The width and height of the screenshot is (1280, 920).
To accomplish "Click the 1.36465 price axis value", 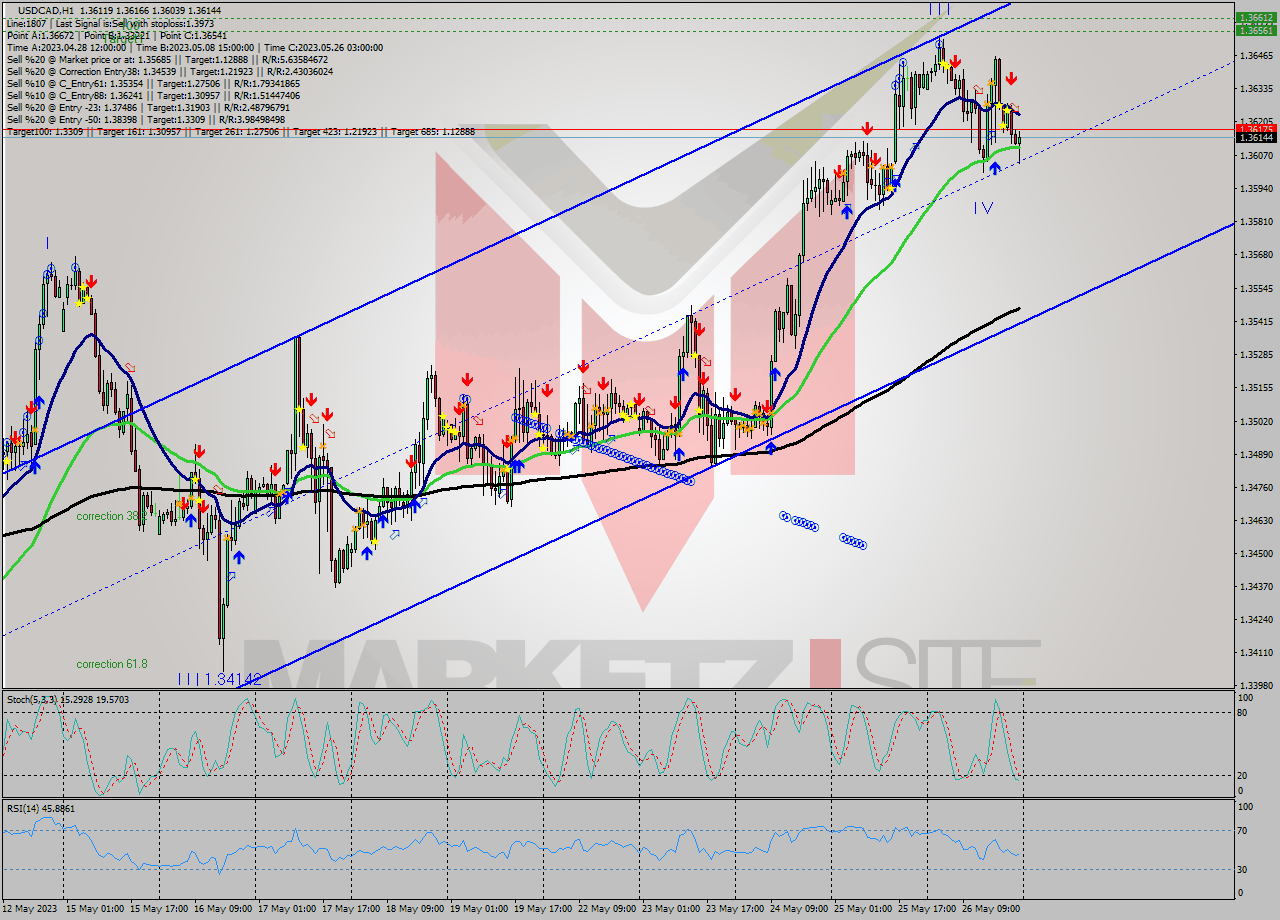I will [x=1255, y=55].
